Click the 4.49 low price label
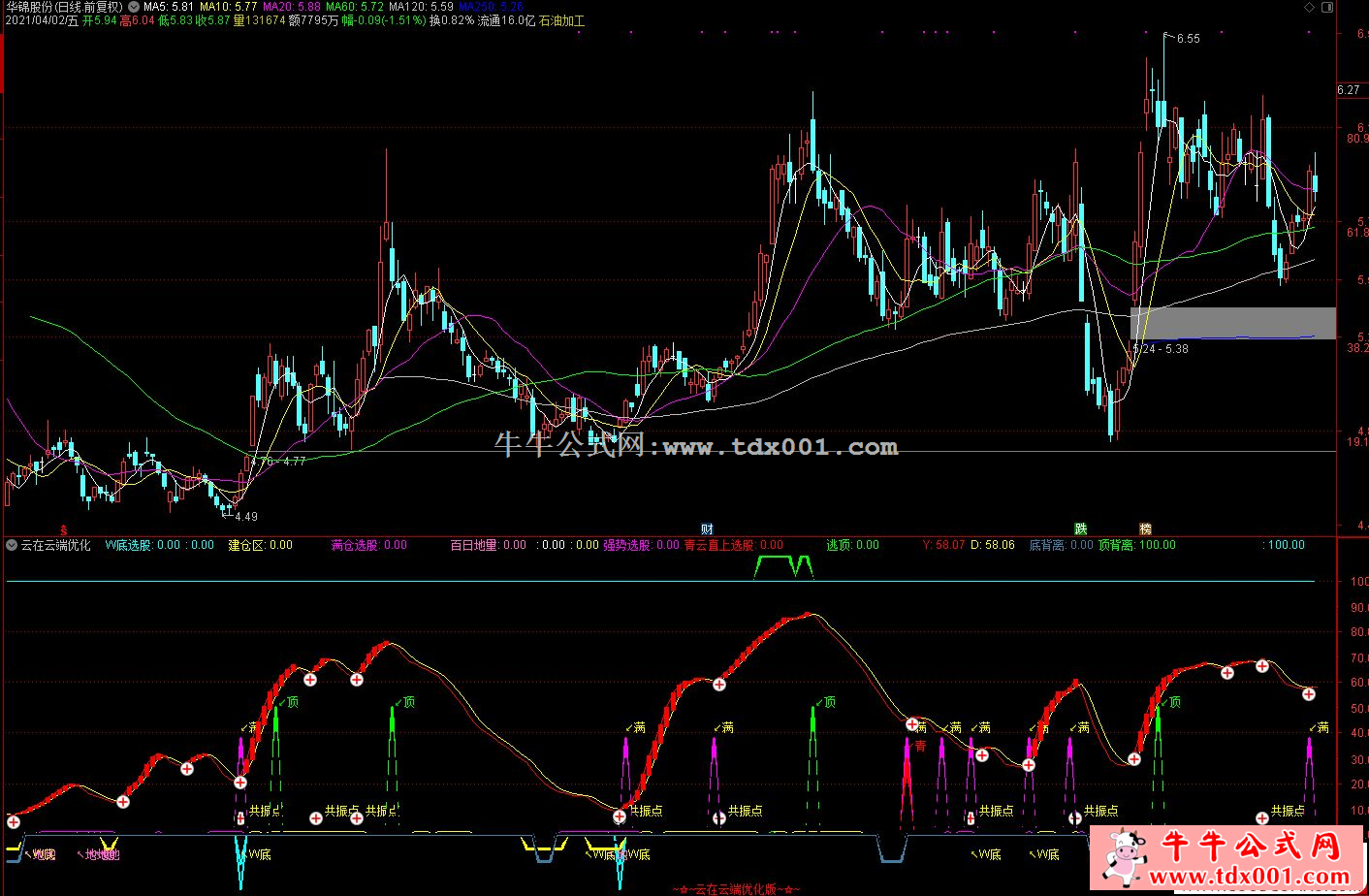 246,517
